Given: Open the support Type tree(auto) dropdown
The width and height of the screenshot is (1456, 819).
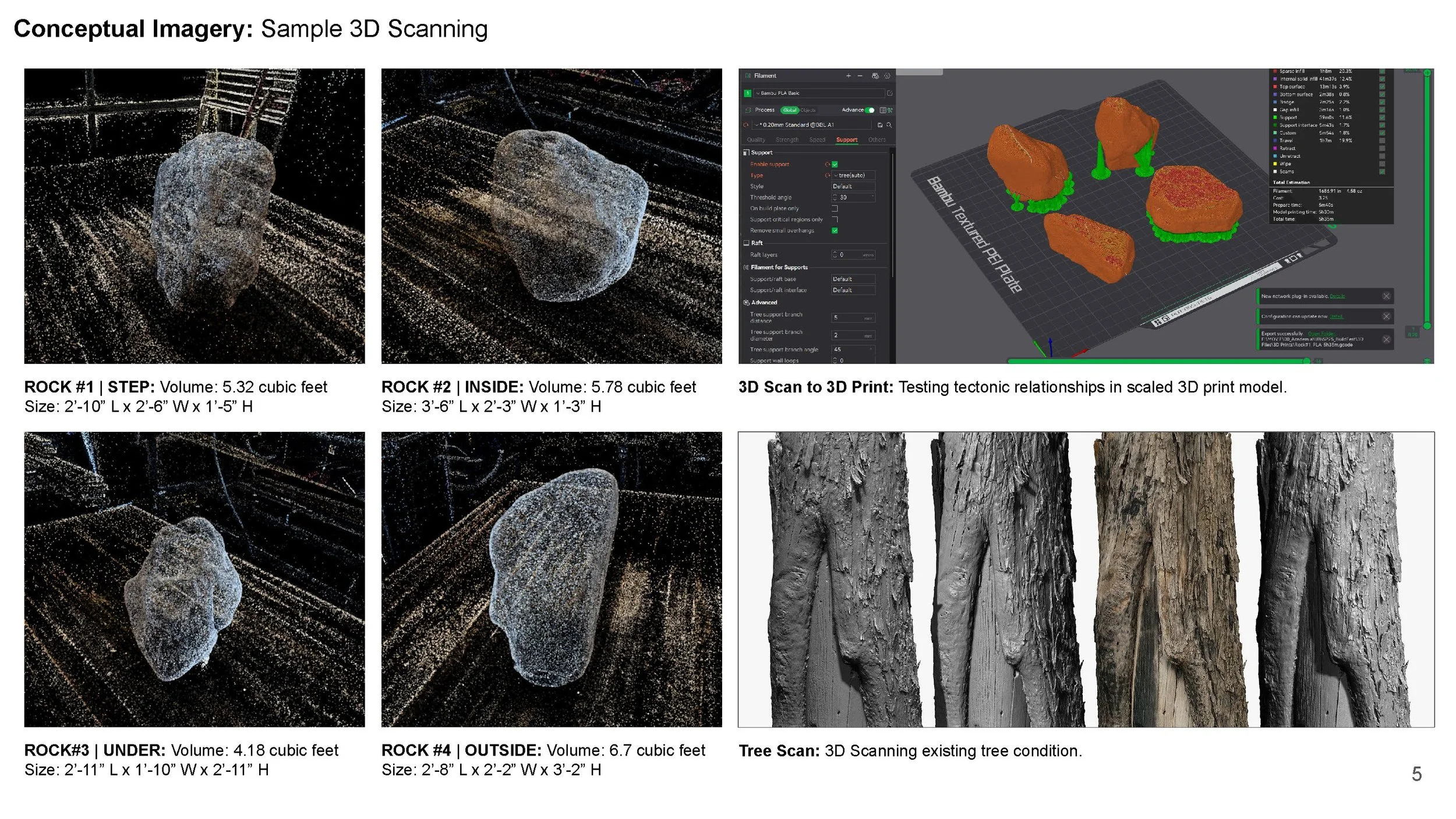Looking at the screenshot, I should coord(853,175).
